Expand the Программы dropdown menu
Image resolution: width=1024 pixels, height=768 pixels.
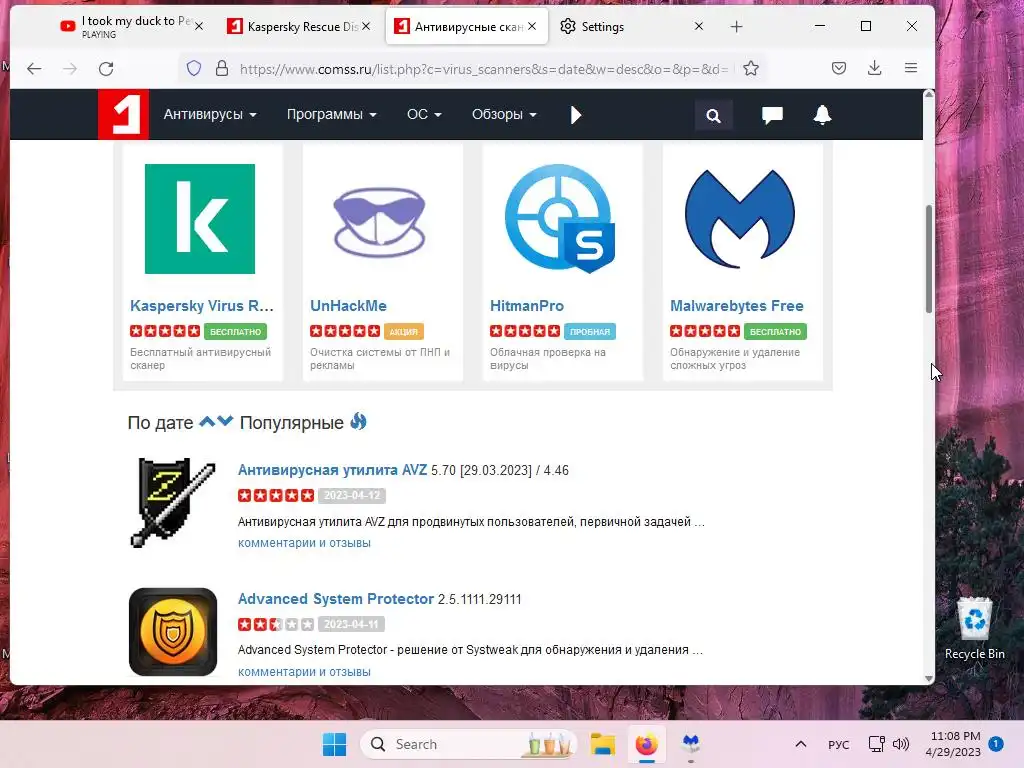click(x=332, y=114)
